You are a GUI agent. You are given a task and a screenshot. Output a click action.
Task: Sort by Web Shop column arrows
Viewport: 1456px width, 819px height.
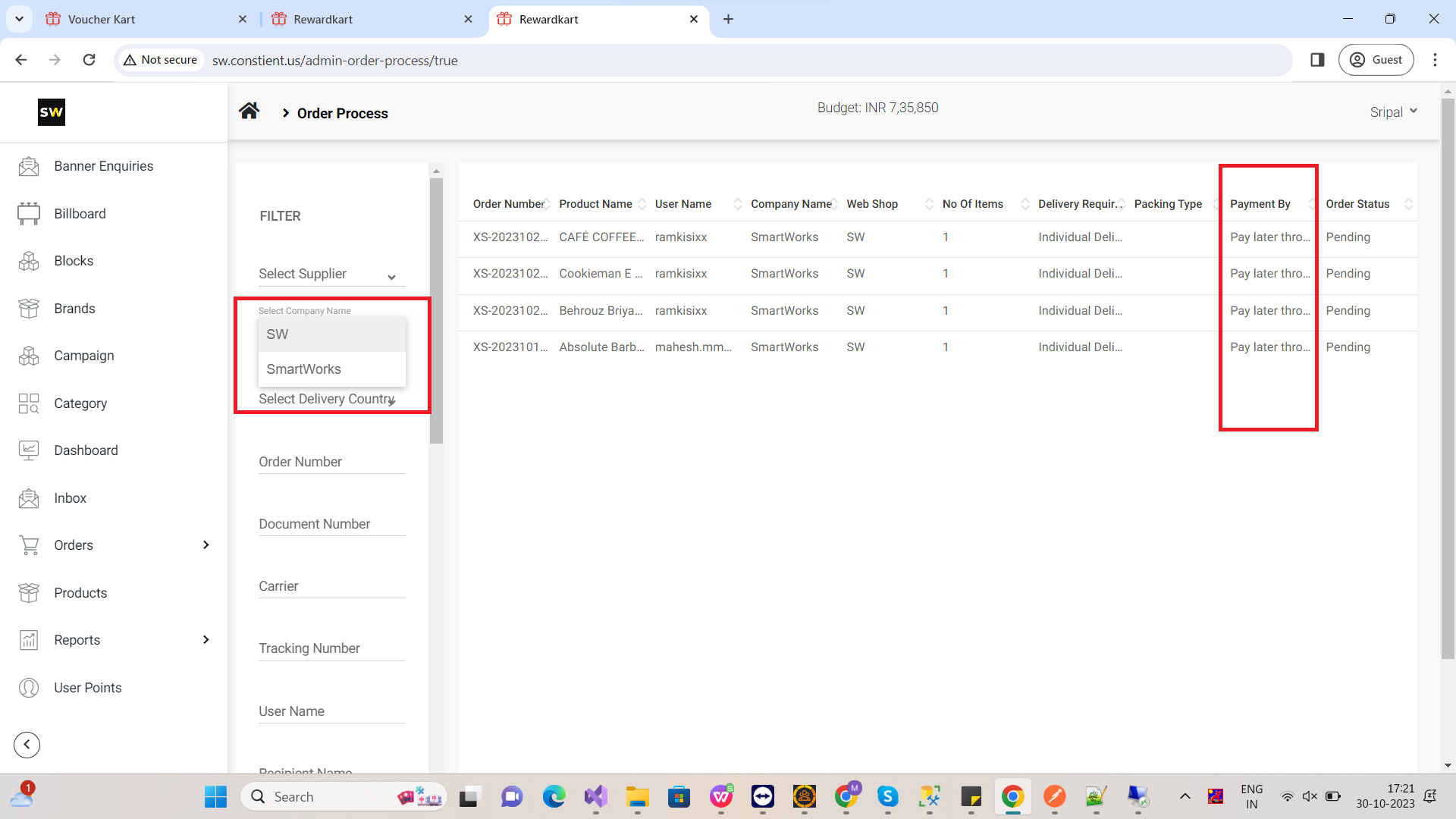930,204
